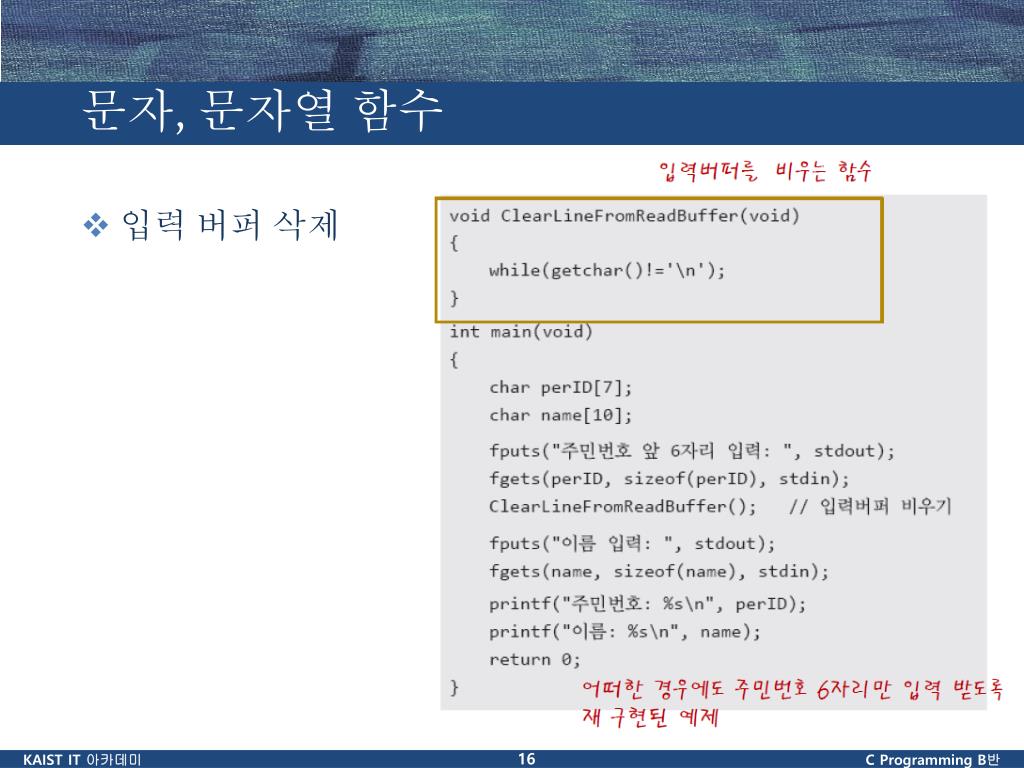Click the while(getchar()!='\n'); line
This screenshot has width=1024, height=768.
coord(607,270)
